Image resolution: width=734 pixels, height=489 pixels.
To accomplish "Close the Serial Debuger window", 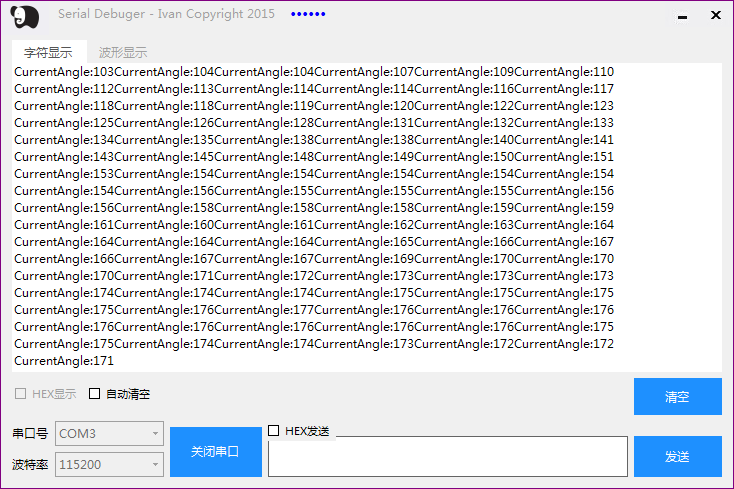I will click(715, 15).
